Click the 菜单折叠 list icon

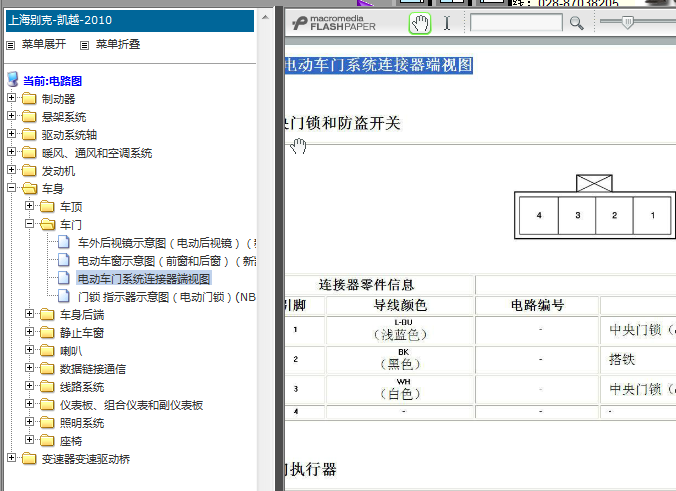coord(84,45)
